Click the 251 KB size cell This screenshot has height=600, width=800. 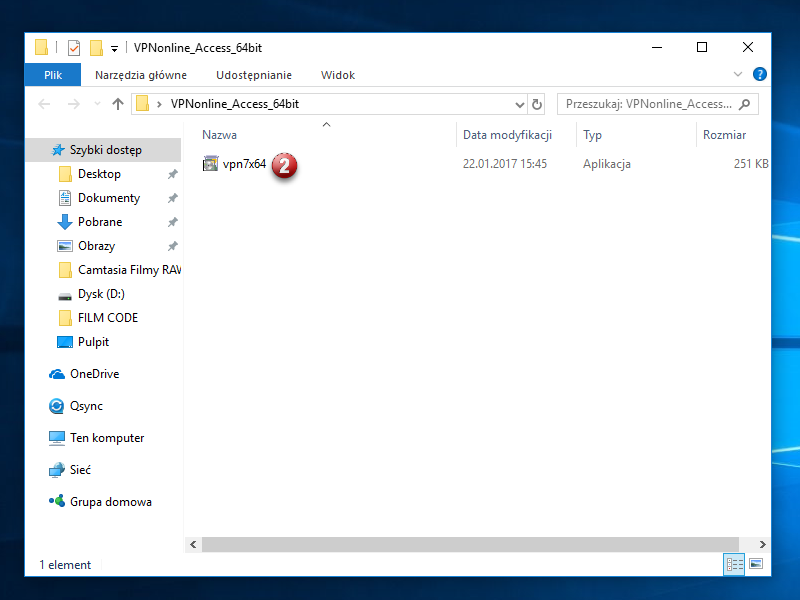point(751,164)
